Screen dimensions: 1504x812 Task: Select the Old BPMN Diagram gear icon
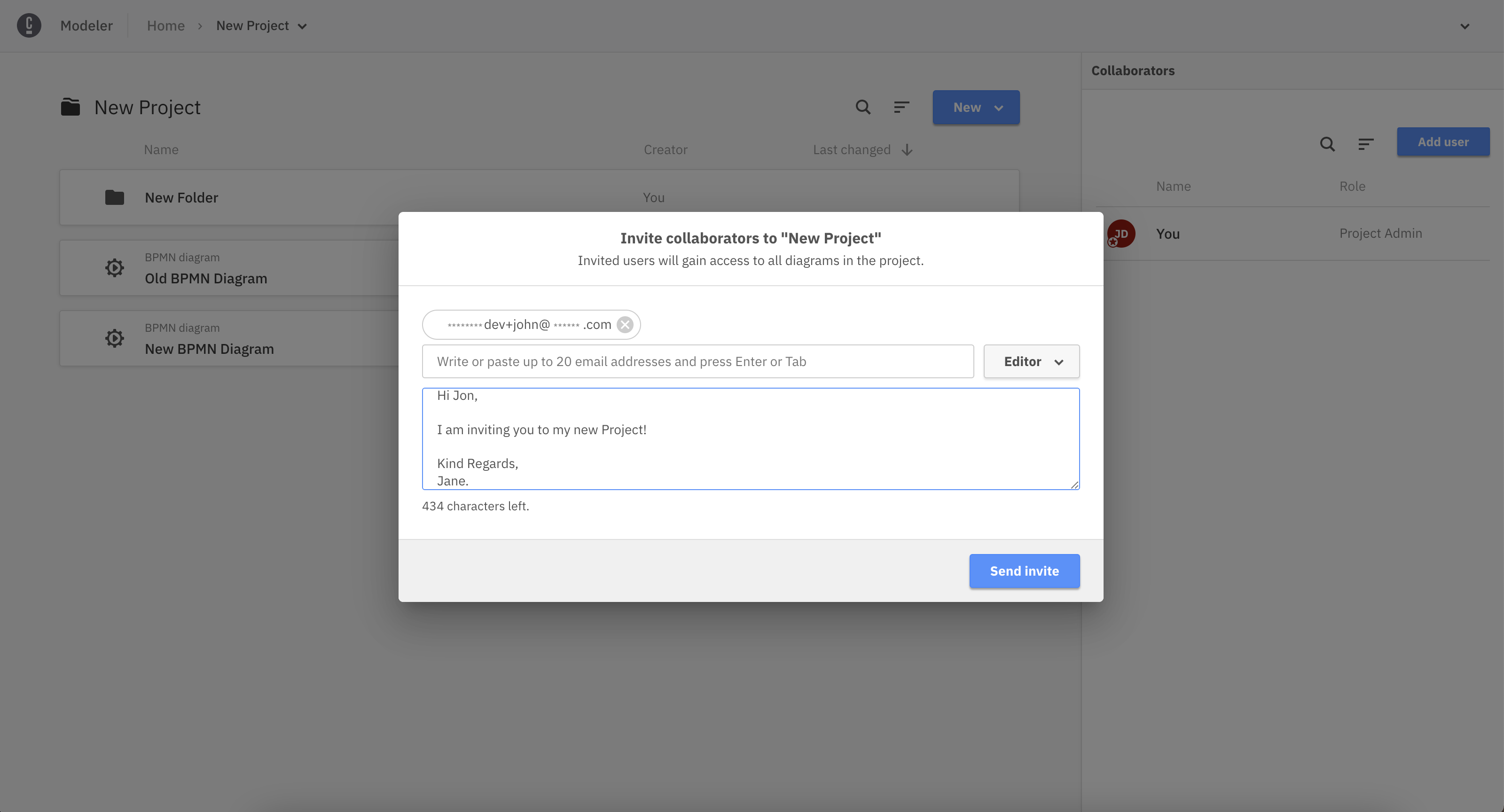click(114, 267)
